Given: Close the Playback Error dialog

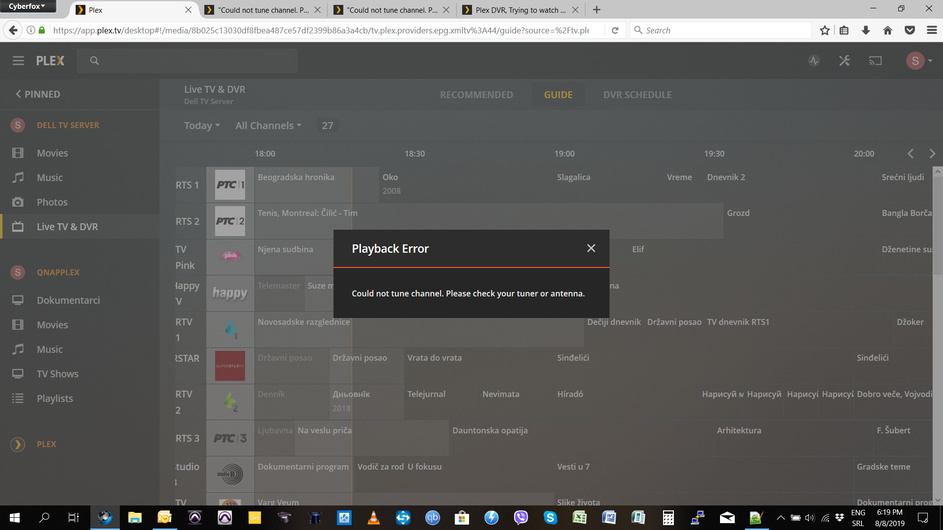Looking at the screenshot, I should 591,248.
